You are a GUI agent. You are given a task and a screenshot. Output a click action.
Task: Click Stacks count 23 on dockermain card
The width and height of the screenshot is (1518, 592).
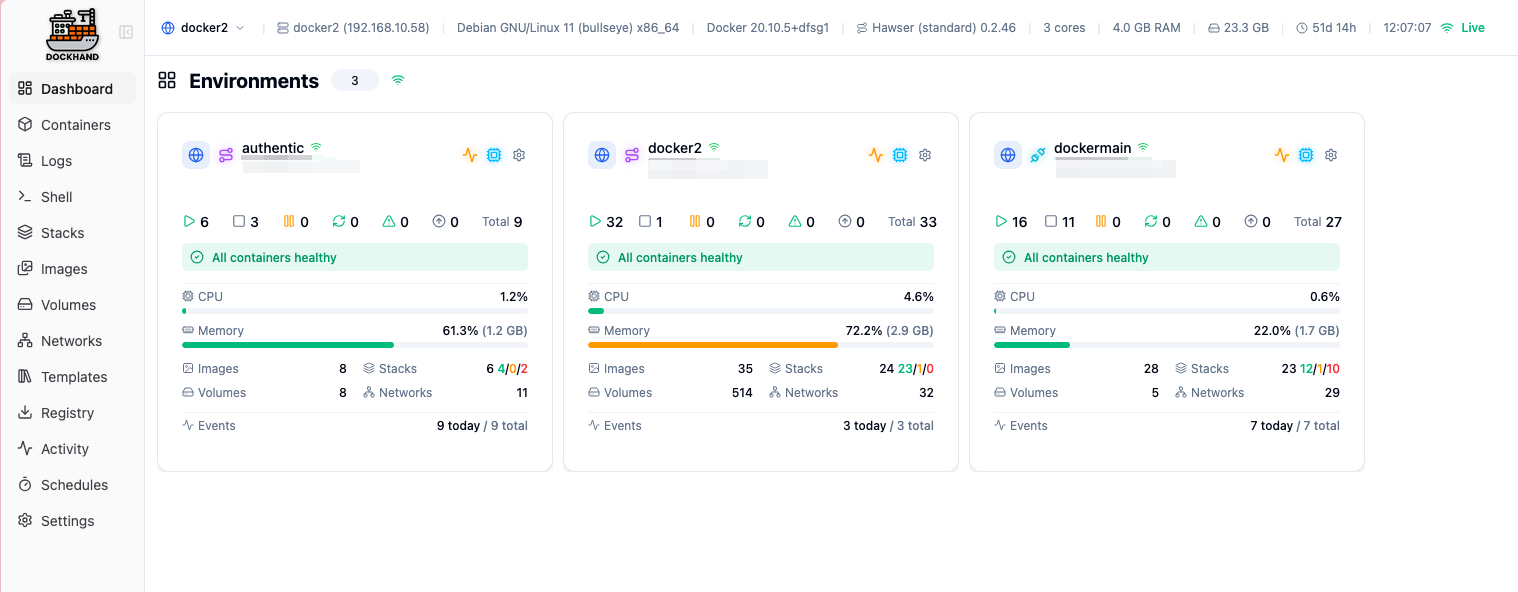[x=1289, y=369]
